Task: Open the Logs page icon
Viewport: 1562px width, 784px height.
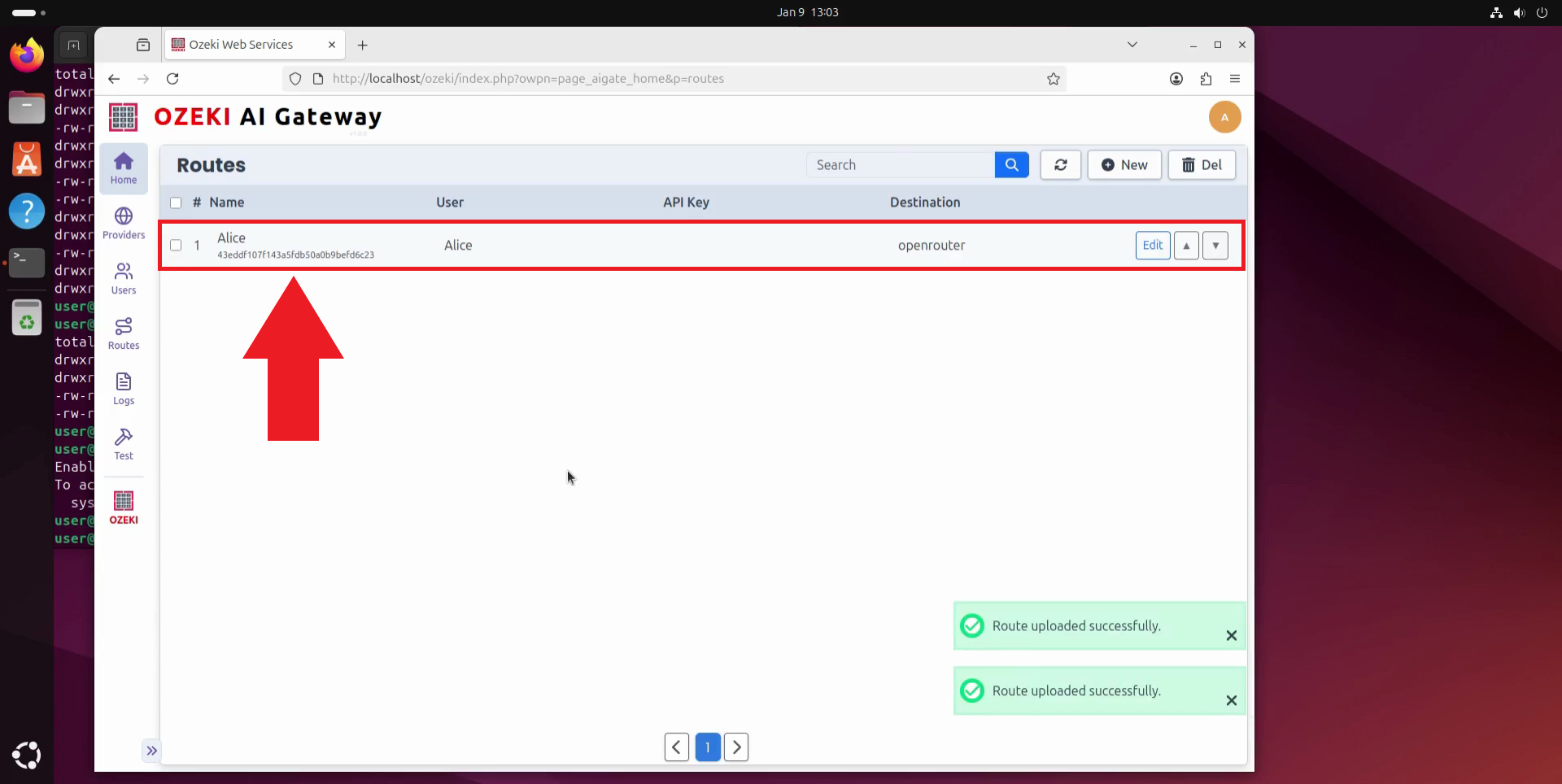Action: point(124,389)
